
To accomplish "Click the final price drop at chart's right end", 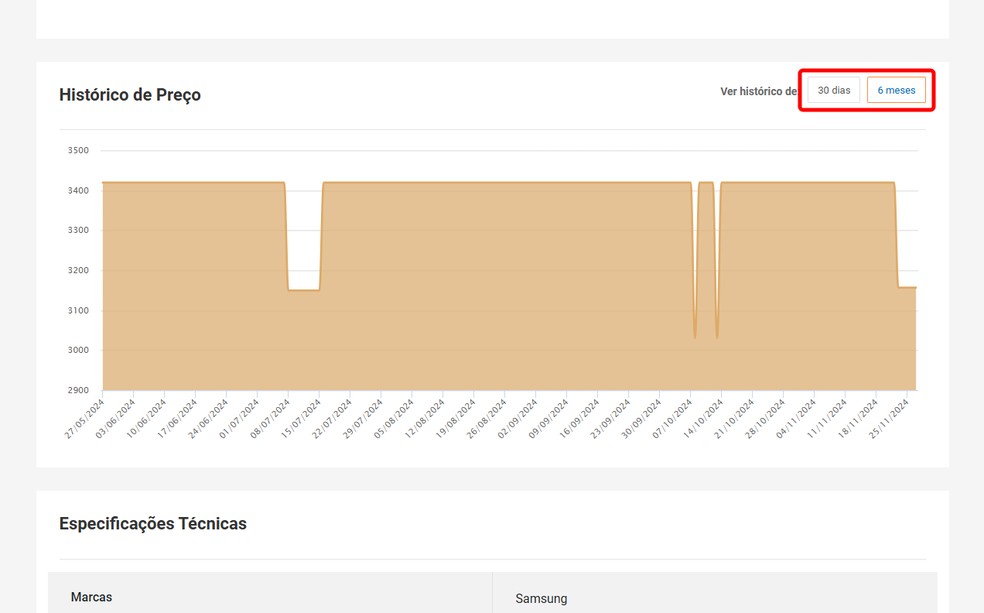I will tap(907, 287).
